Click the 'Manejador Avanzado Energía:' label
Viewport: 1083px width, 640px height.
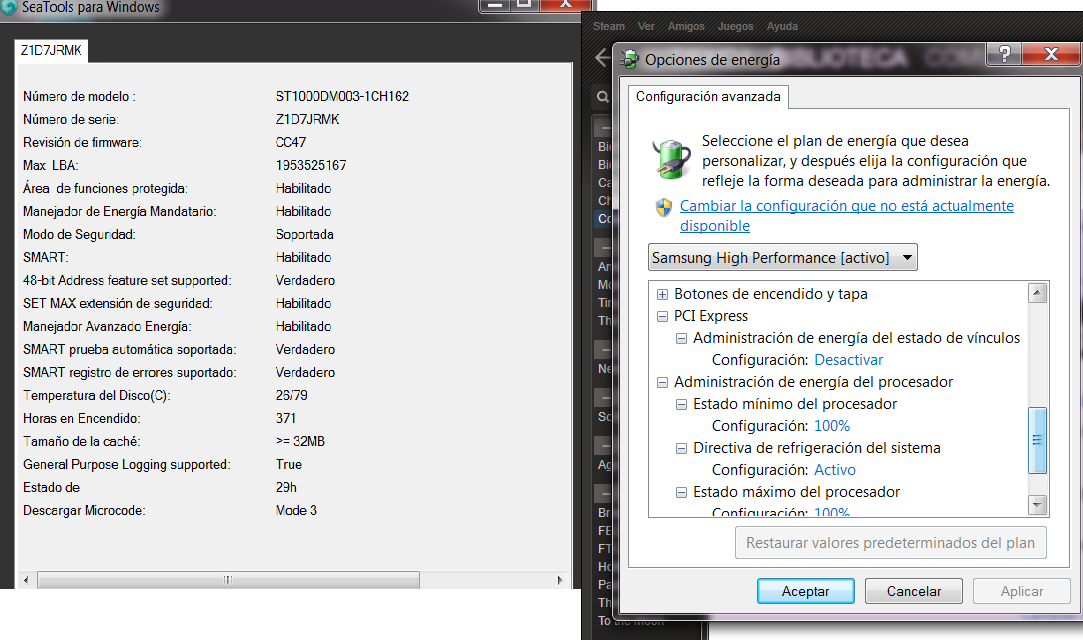[x=107, y=327]
